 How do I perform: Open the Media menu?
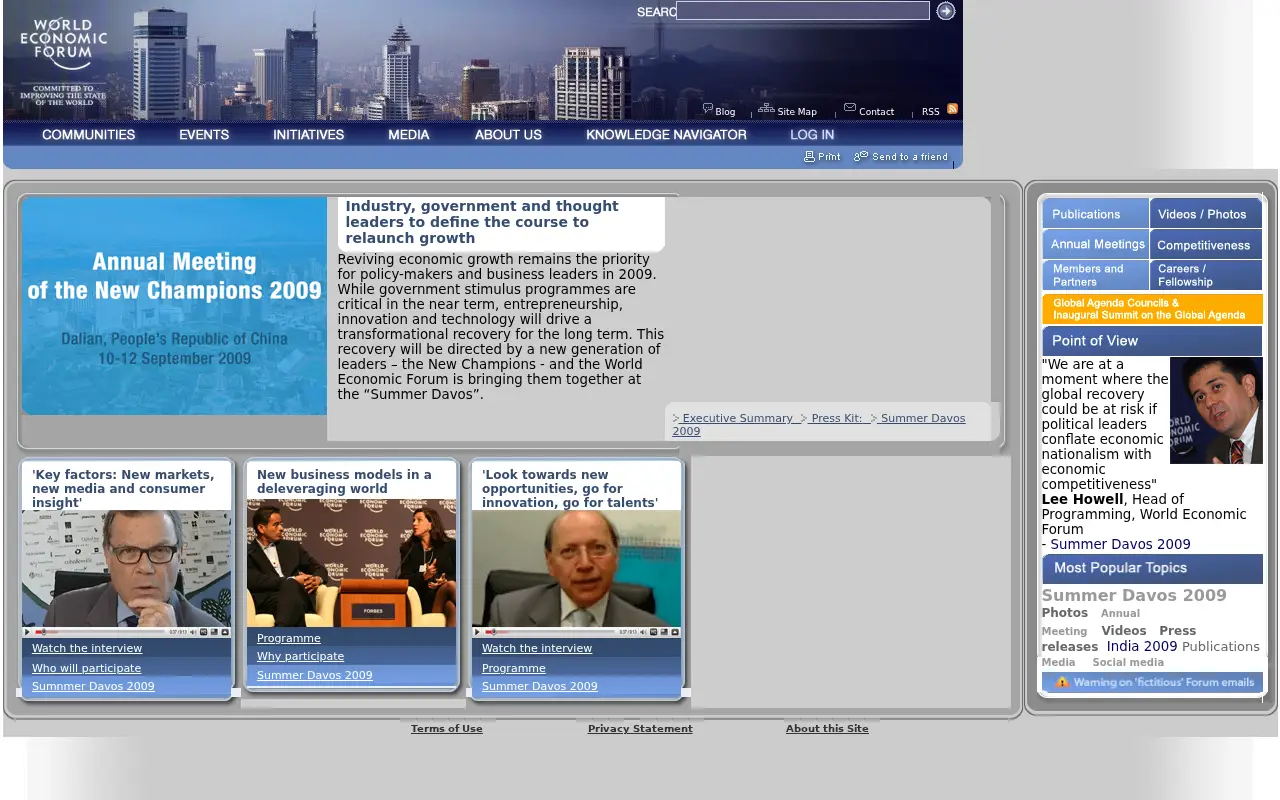409,135
